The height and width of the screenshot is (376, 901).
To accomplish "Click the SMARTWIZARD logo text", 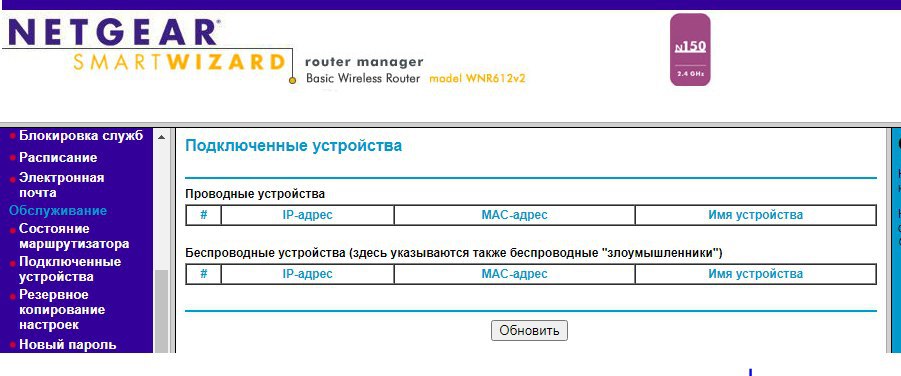I will coord(179,62).
